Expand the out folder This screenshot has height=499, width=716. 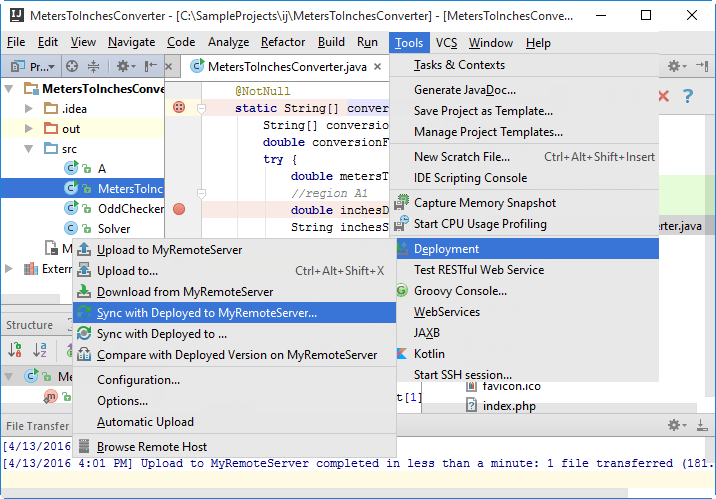(29, 129)
